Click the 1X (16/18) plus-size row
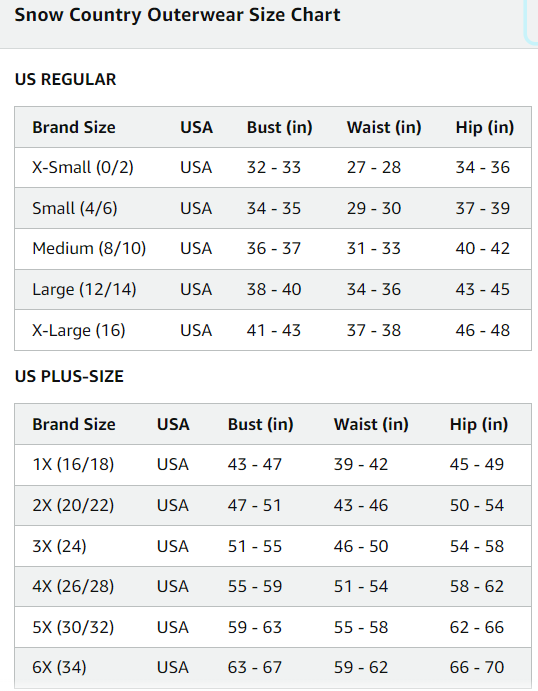The image size is (538, 691). (273, 464)
